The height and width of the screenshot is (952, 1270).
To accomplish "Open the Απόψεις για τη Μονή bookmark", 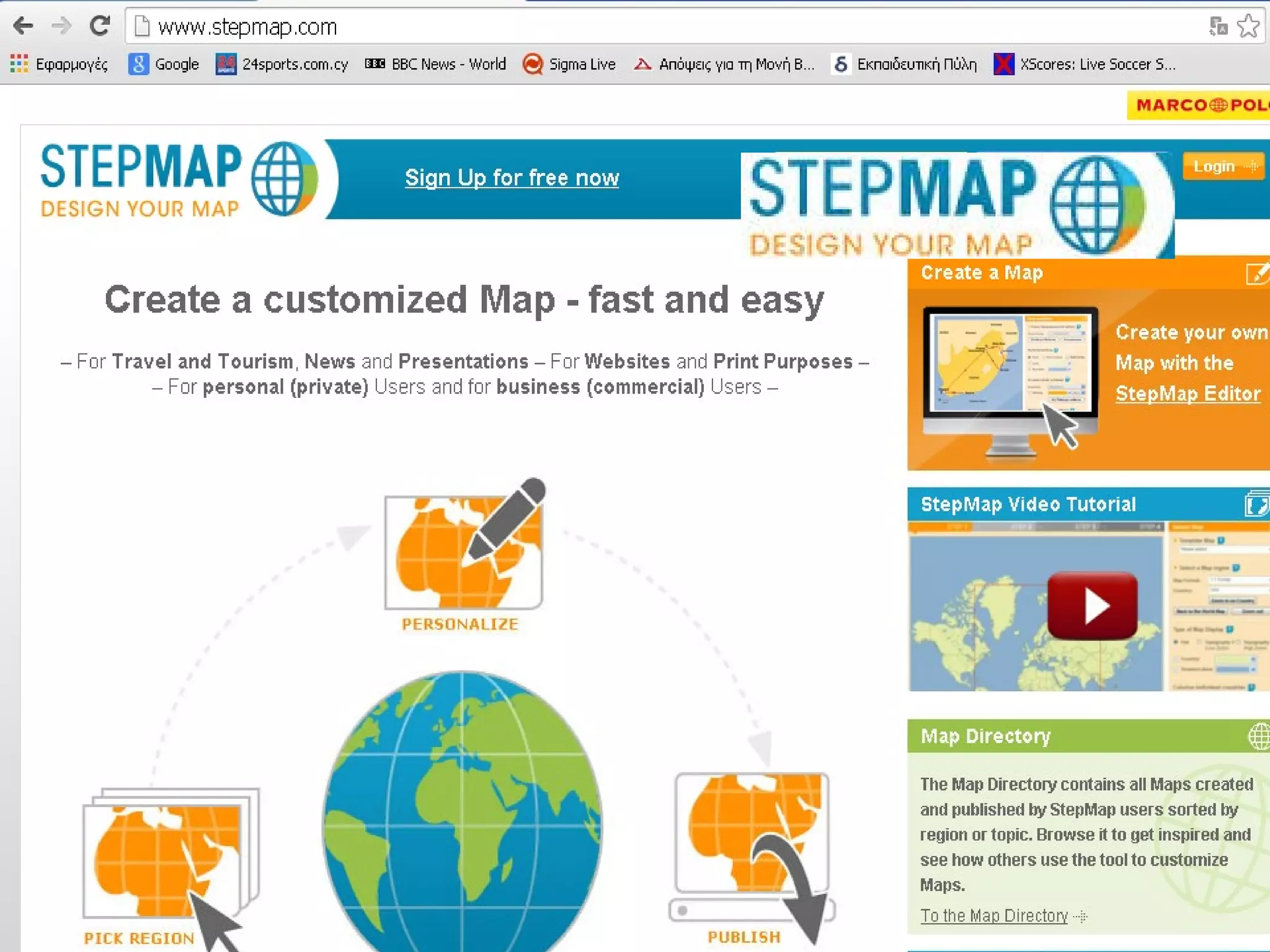I will pyautogui.click(x=724, y=64).
